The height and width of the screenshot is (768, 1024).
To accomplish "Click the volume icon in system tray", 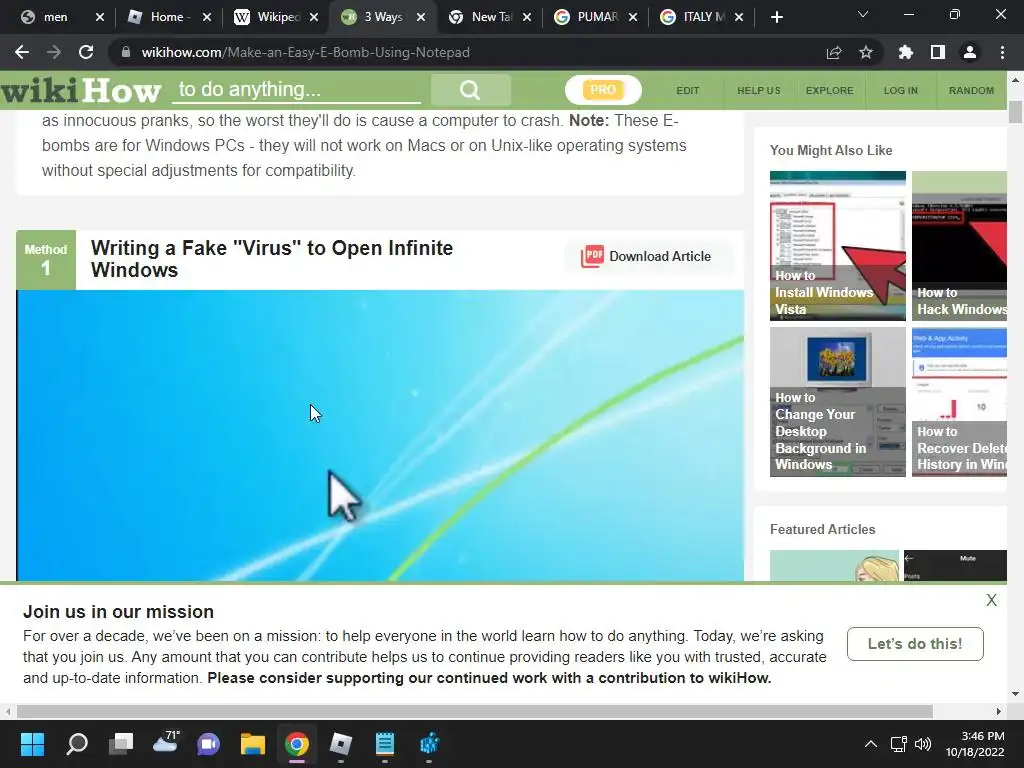I will coord(923,744).
